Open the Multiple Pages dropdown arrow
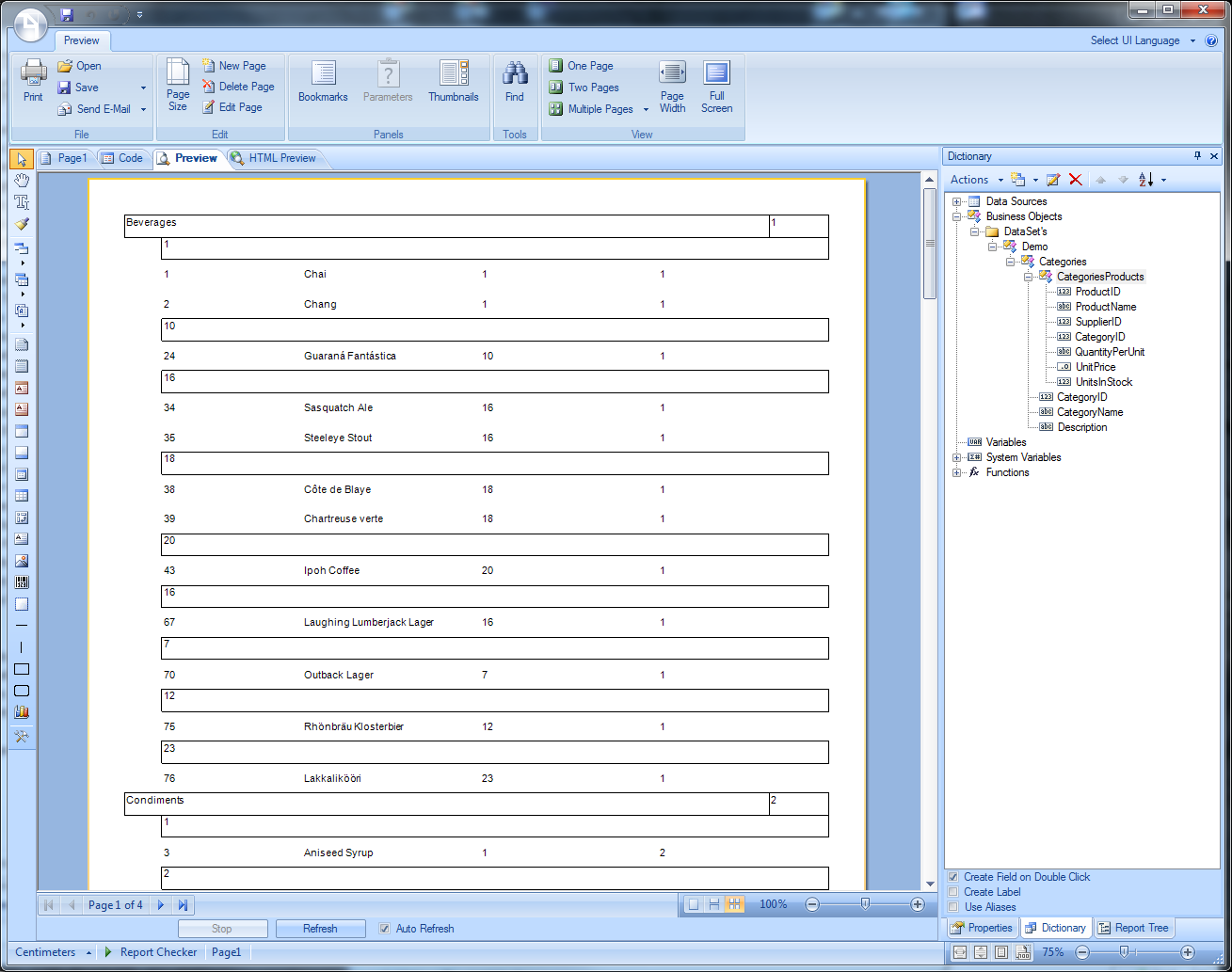The height and width of the screenshot is (972, 1232). (x=646, y=109)
